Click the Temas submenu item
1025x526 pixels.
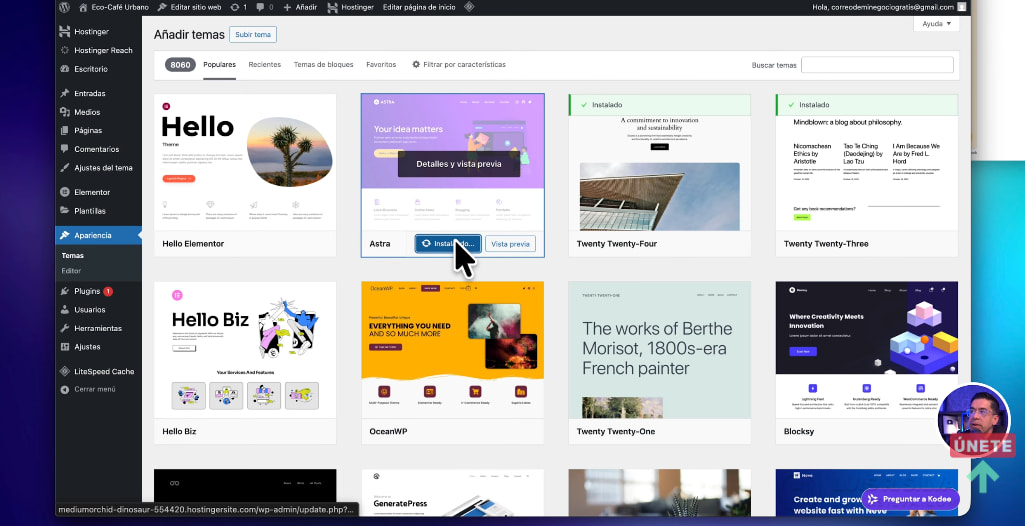[73, 255]
